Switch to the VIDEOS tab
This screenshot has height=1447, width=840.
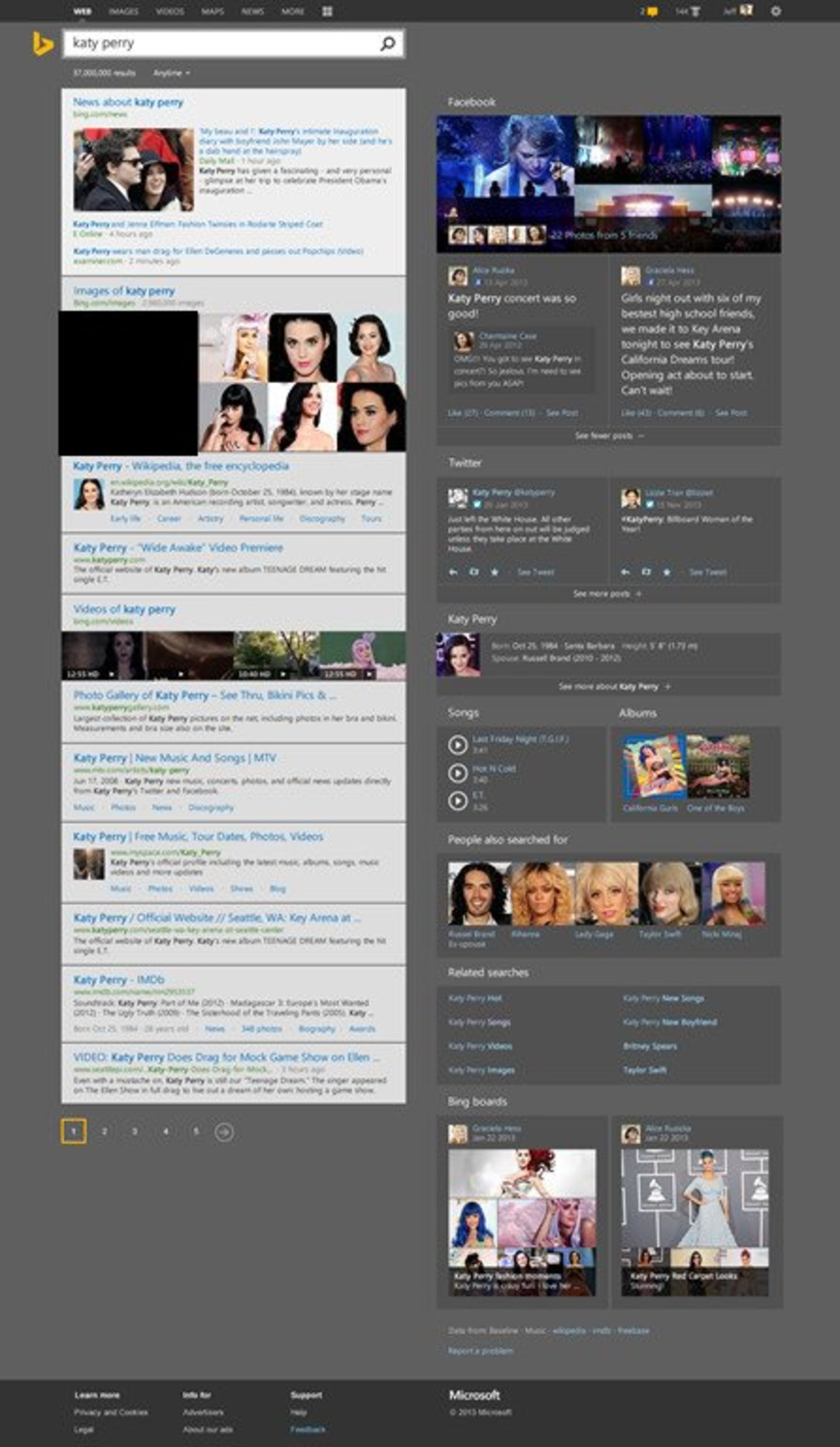[170, 11]
